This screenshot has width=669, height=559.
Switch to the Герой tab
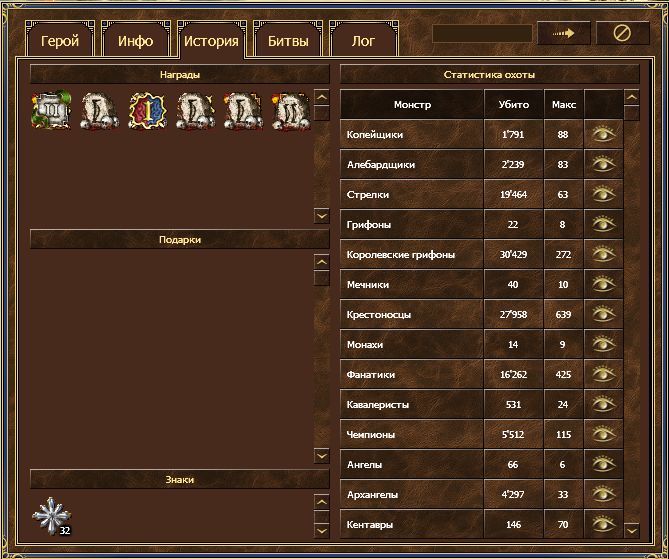point(59,41)
